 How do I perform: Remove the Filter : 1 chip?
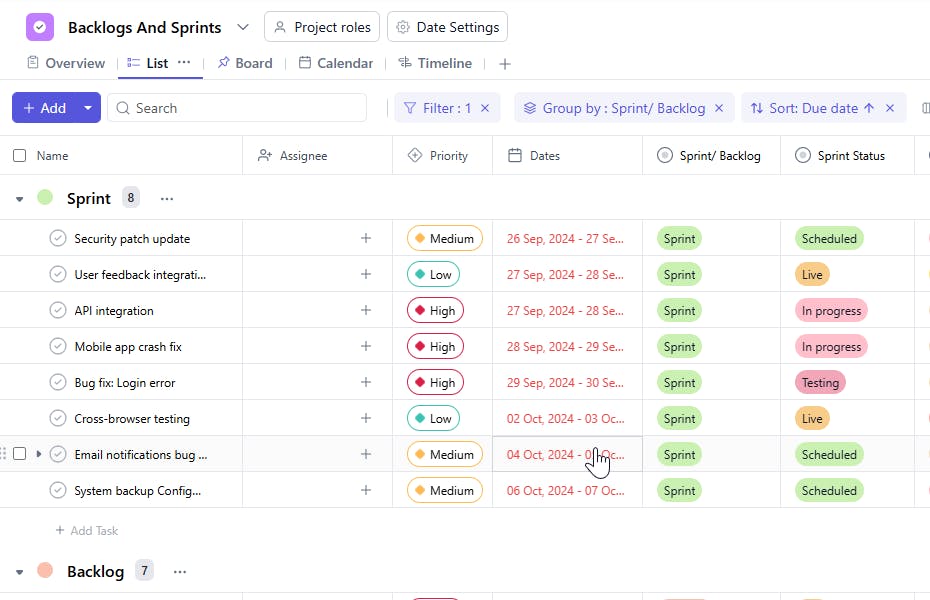[485, 108]
